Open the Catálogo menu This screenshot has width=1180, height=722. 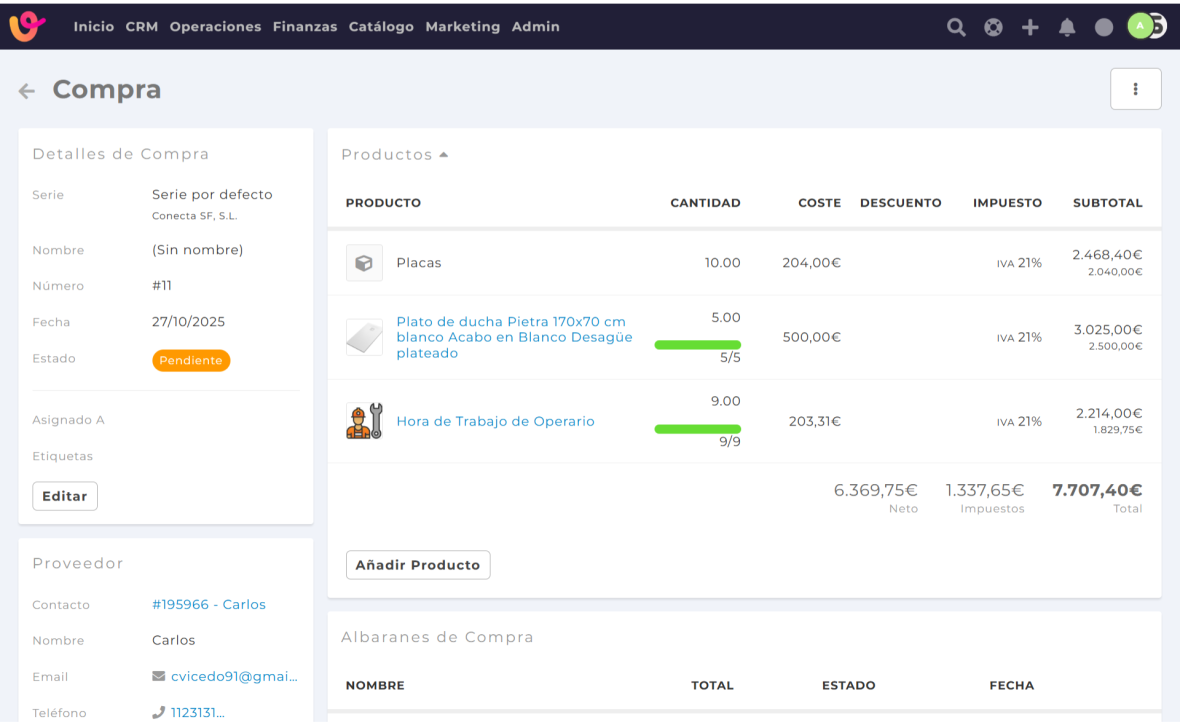pos(381,27)
